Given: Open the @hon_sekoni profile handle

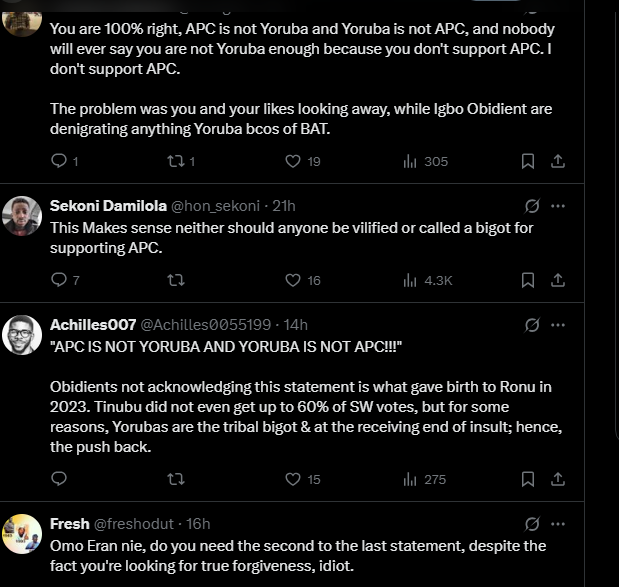Looking at the screenshot, I should click(215, 206).
